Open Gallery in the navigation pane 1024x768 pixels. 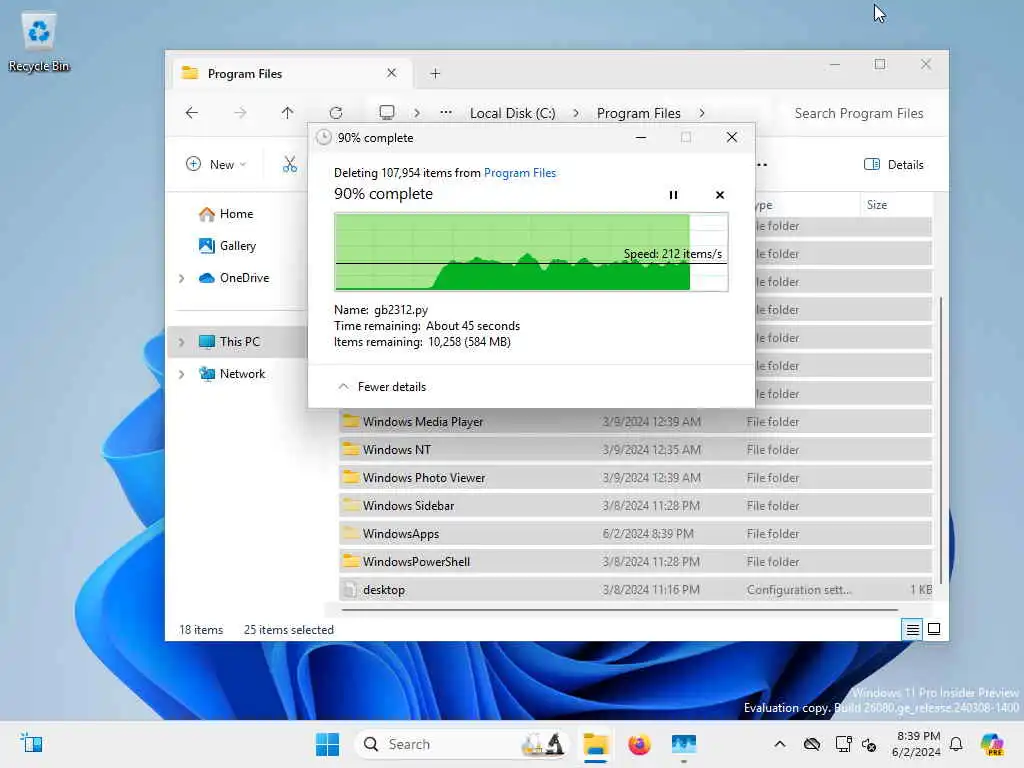pos(227,246)
